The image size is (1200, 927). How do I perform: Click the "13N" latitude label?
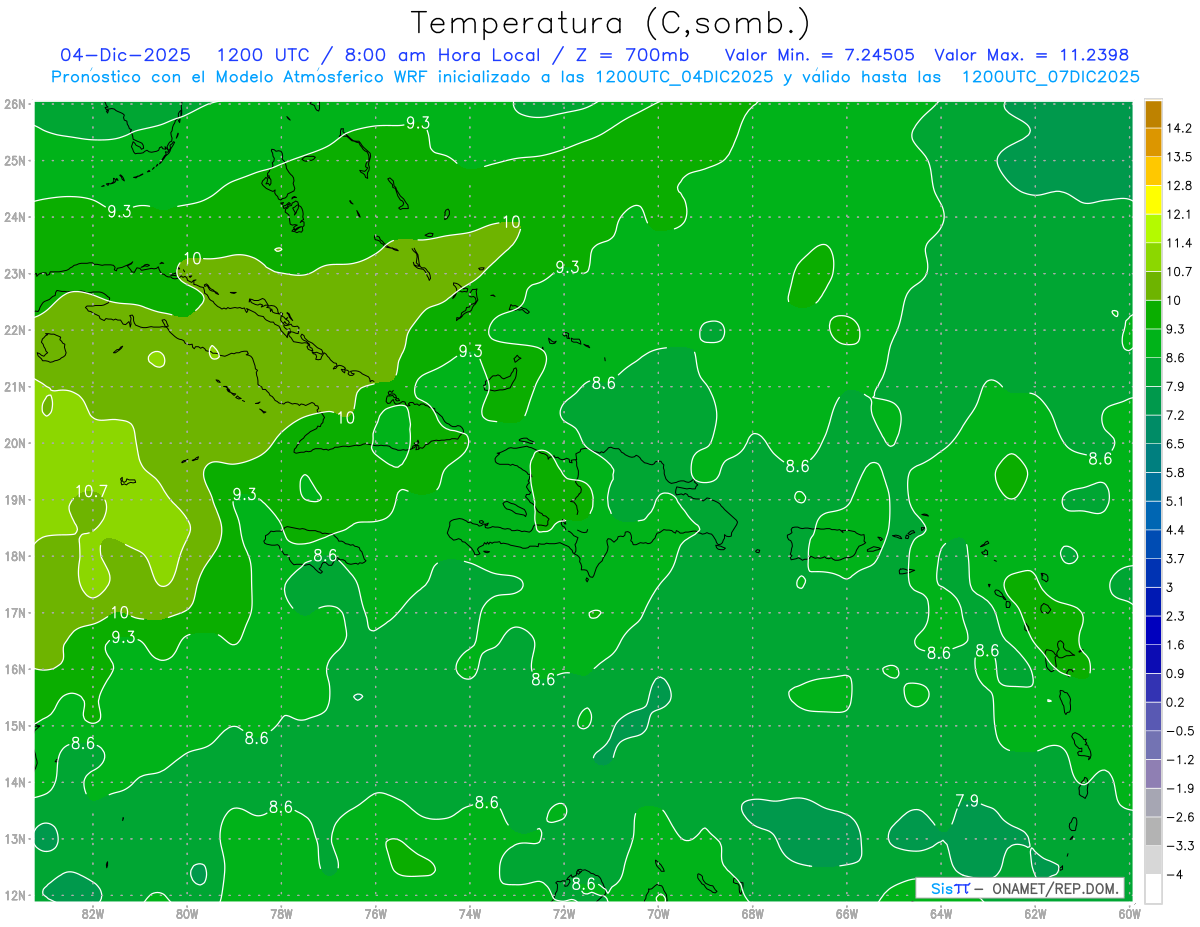[x=14, y=838]
